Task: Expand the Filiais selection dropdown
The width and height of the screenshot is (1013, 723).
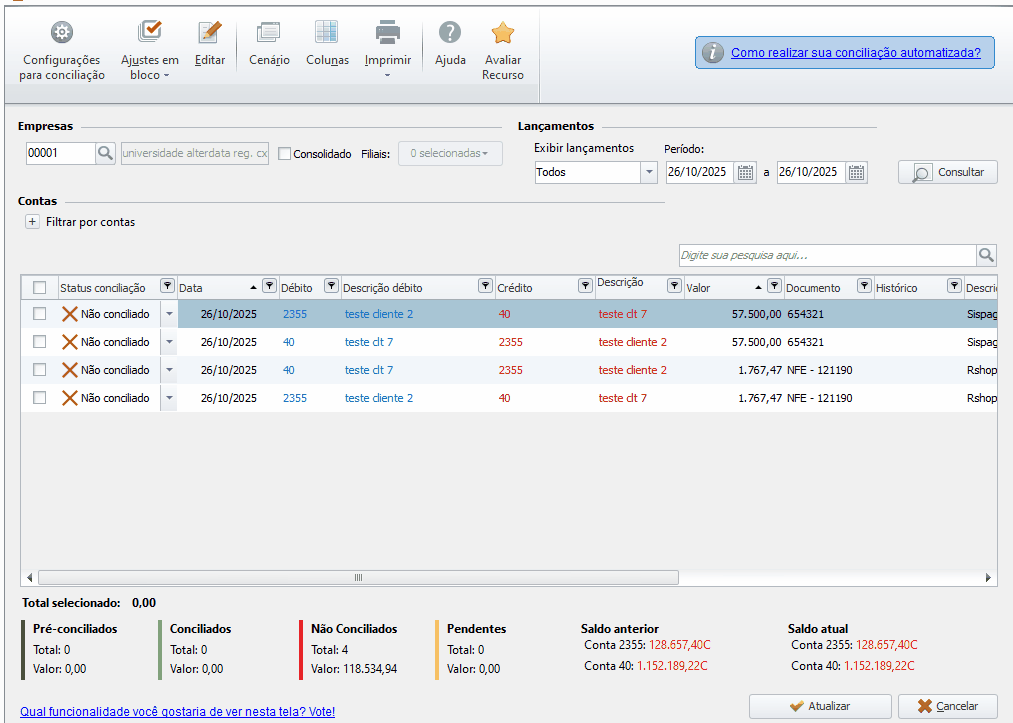Action: pos(450,153)
